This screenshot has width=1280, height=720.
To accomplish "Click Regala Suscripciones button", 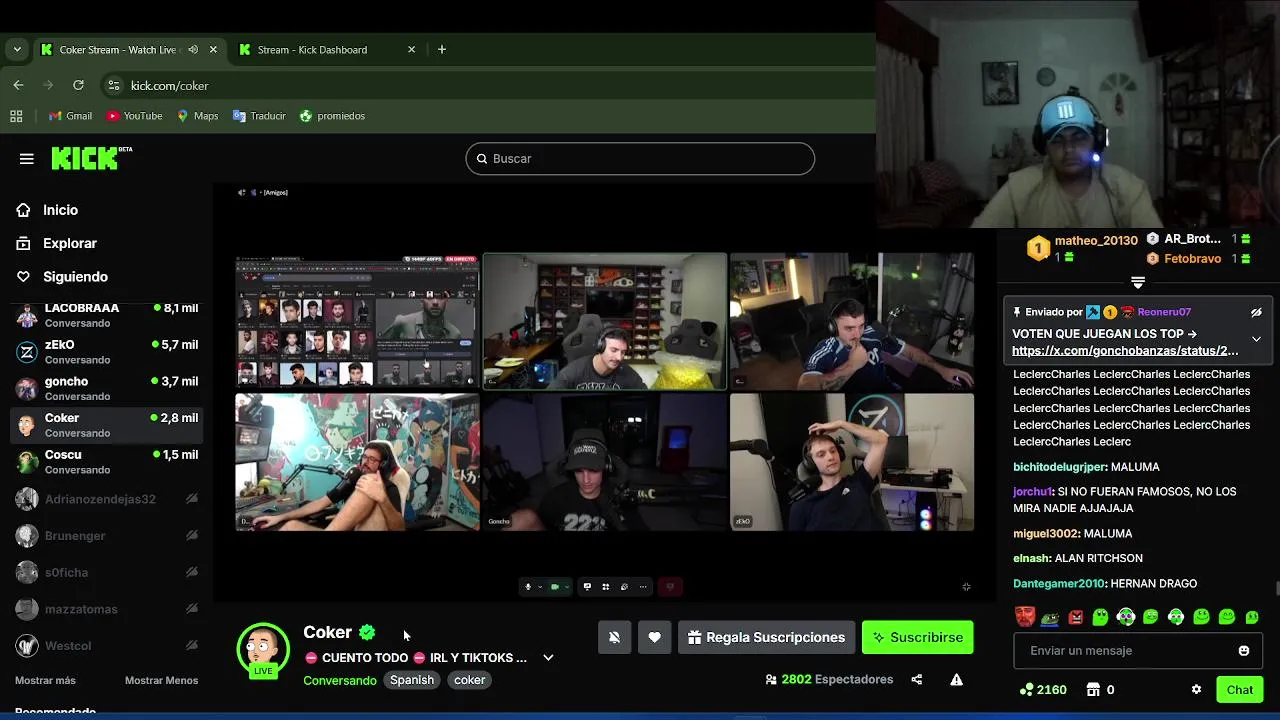I will pyautogui.click(x=766, y=638).
